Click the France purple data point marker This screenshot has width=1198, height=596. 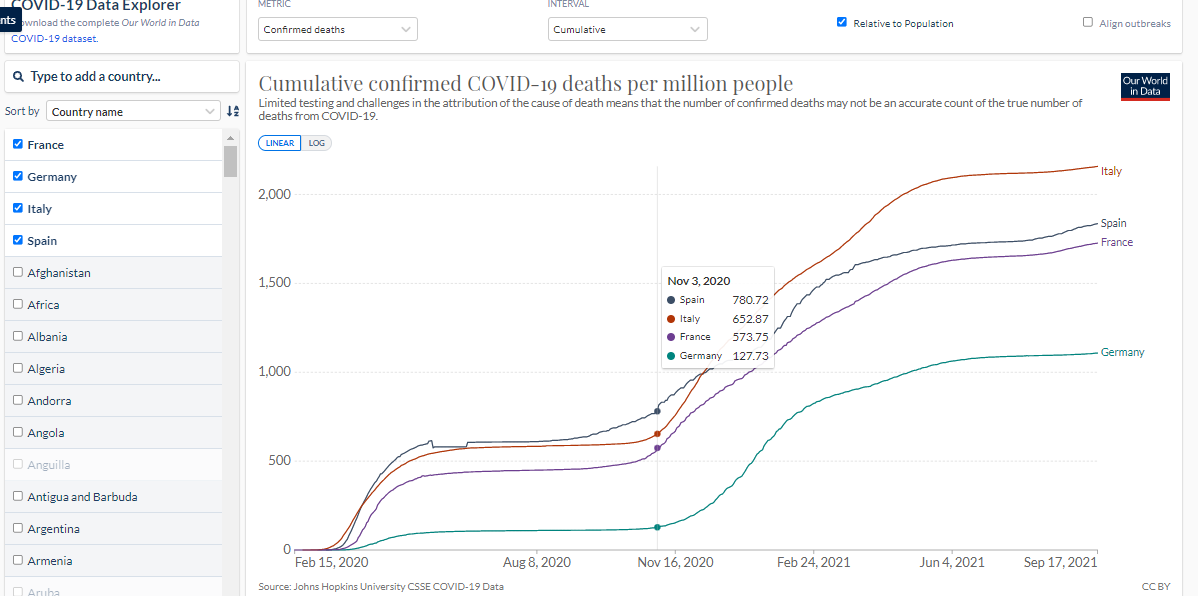[x=657, y=448]
